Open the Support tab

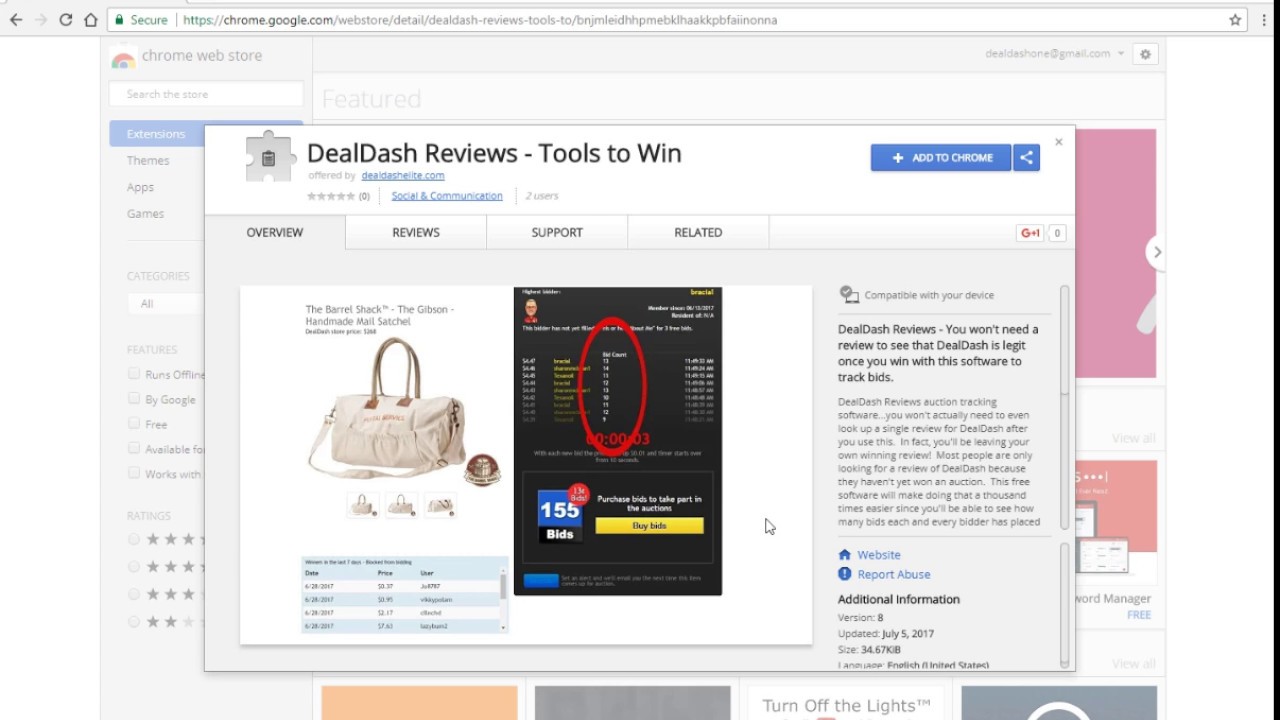(x=557, y=233)
